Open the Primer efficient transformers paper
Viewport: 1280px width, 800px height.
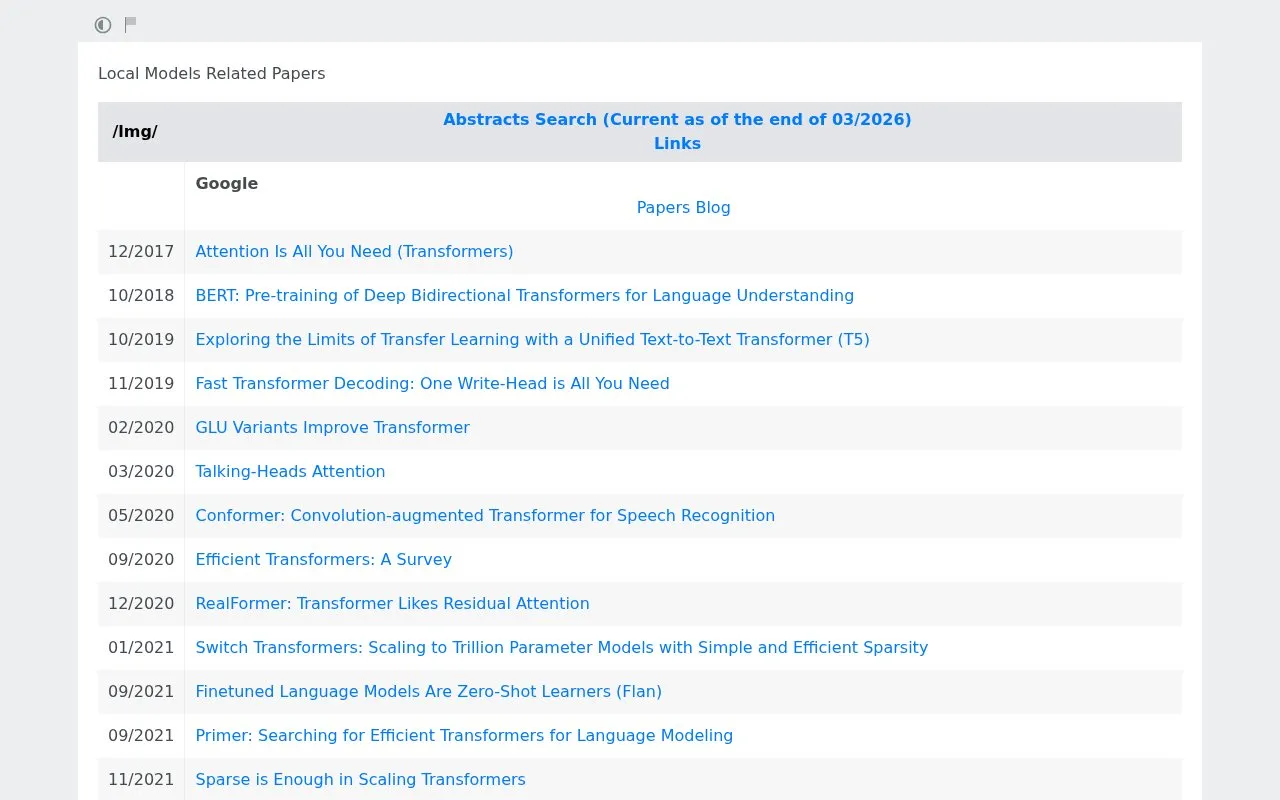click(x=464, y=735)
